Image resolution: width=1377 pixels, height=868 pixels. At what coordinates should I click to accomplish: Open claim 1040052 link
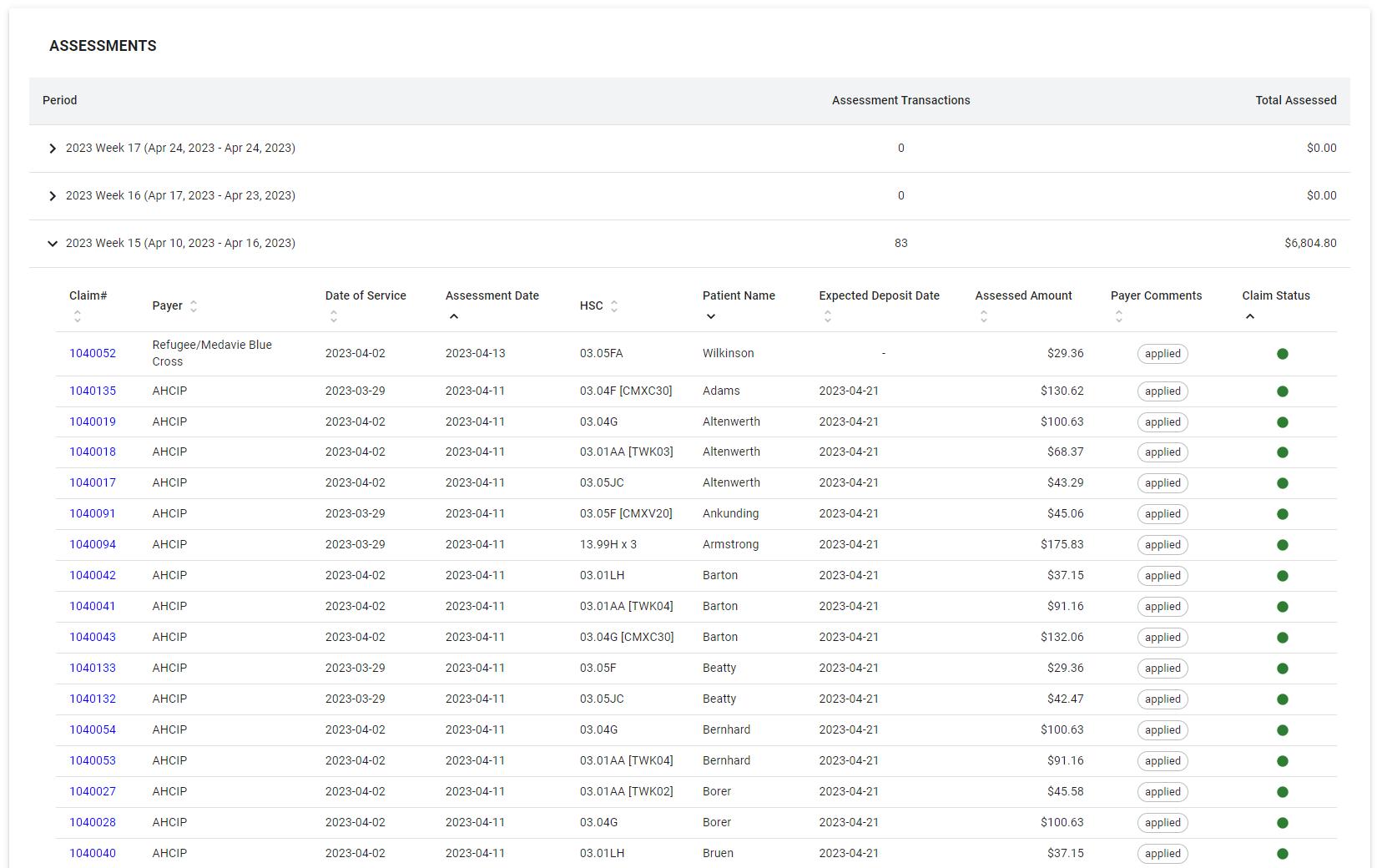tap(93, 353)
